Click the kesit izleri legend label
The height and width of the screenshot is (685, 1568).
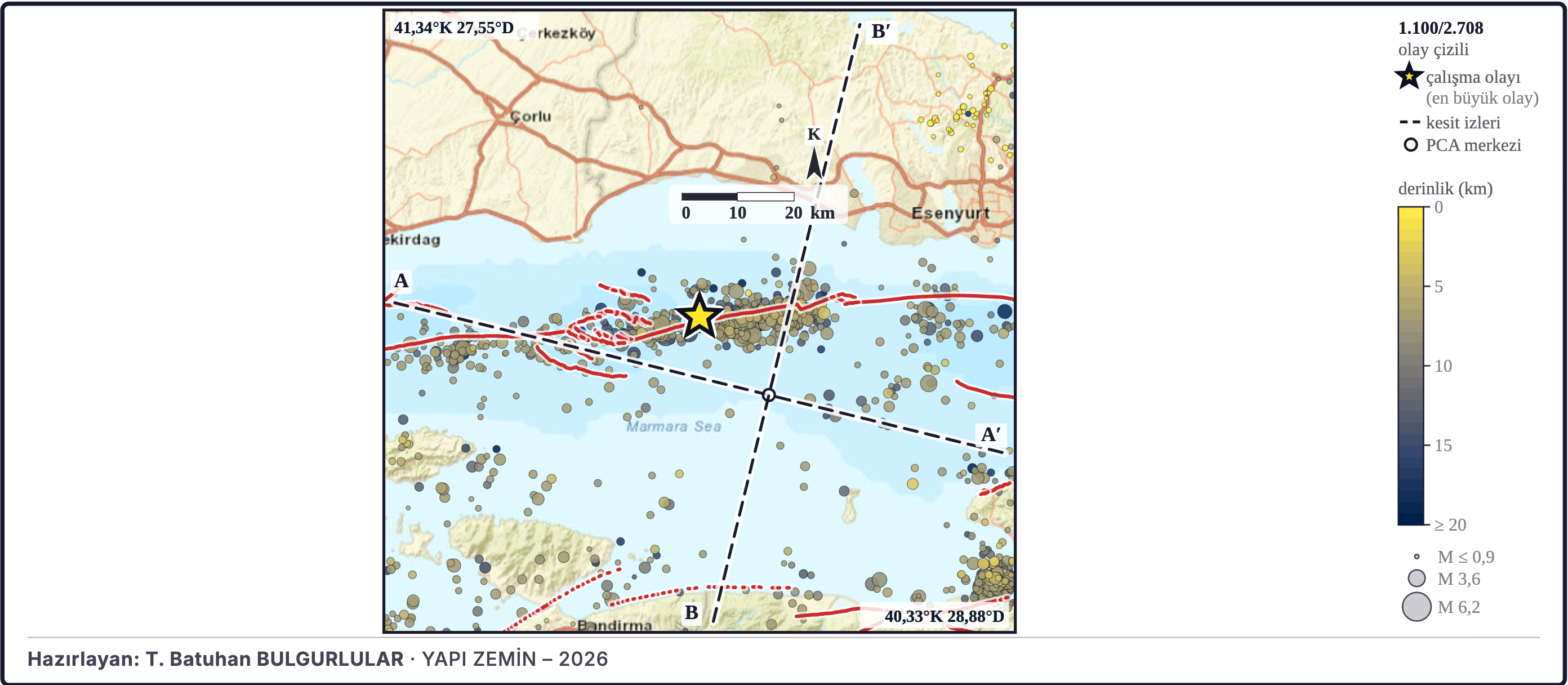click(x=1463, y=122)
